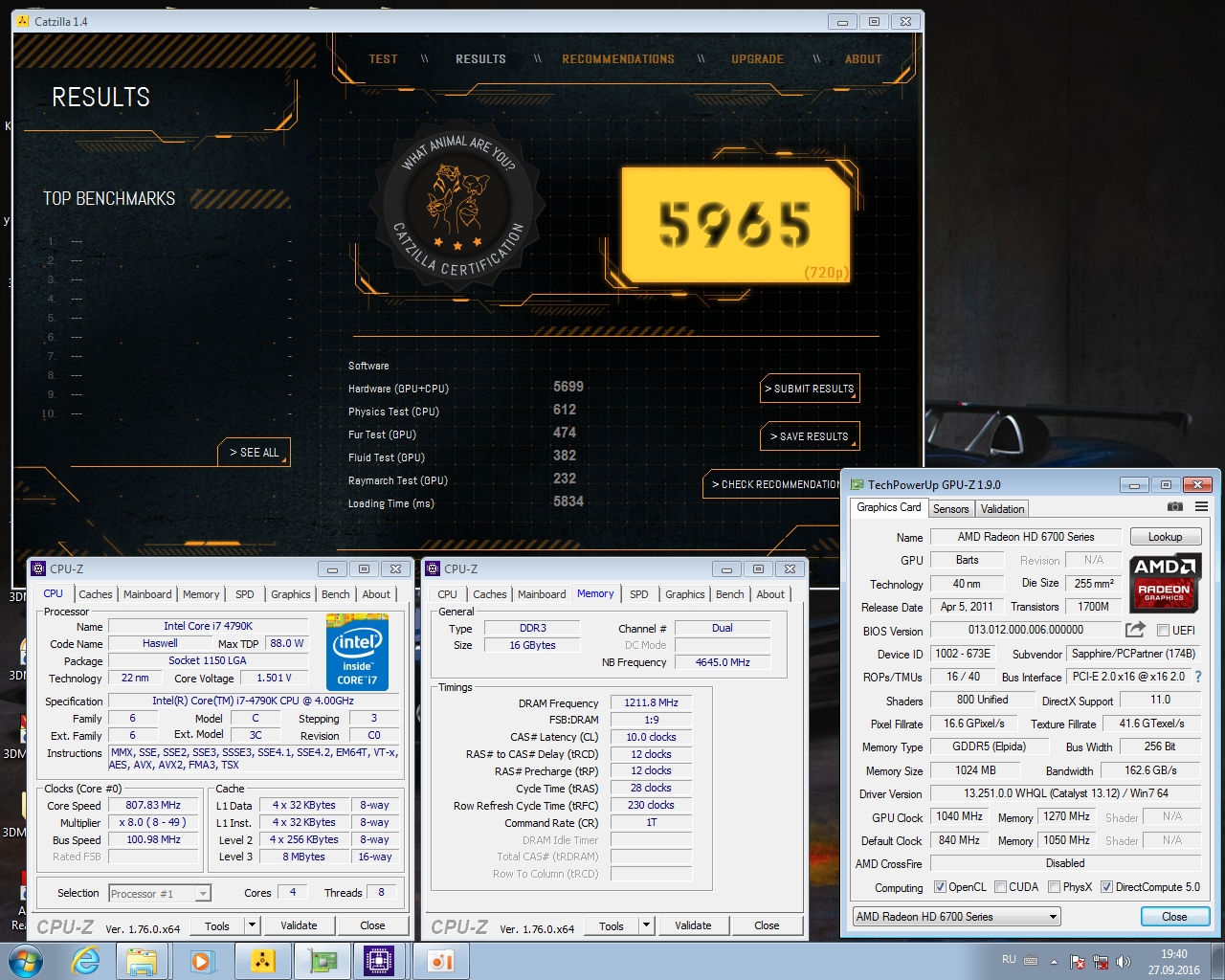Click the Catzilla 1.4 title bar icon
1225x980 pixels.
[24, 21]
